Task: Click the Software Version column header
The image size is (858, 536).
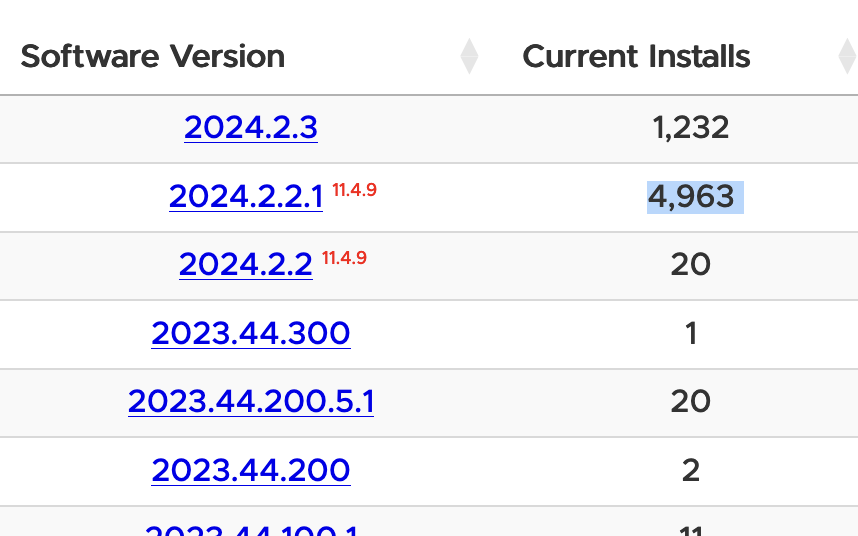Action: [153, 56]
